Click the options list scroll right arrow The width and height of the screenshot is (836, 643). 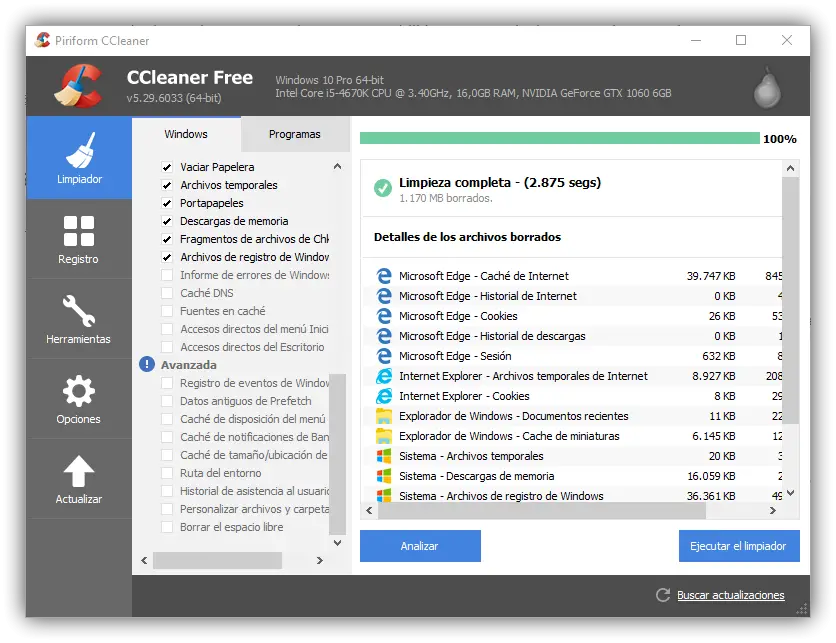[319, 560]
